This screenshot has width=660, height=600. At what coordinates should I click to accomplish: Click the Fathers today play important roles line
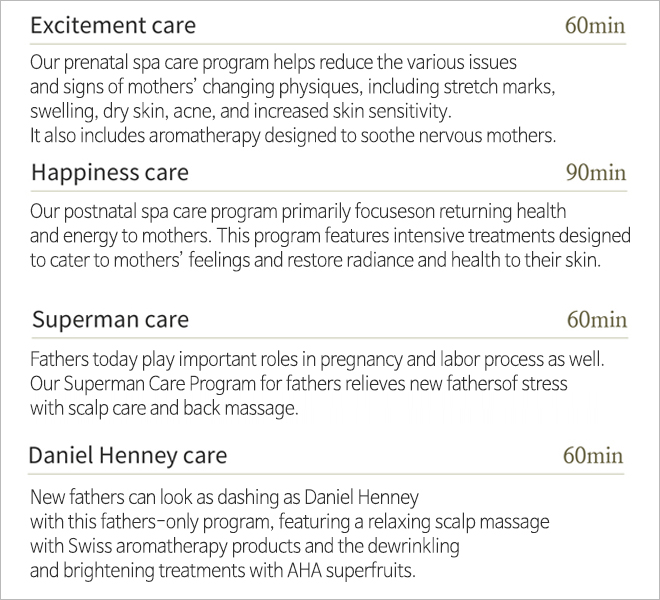point(317,360)
